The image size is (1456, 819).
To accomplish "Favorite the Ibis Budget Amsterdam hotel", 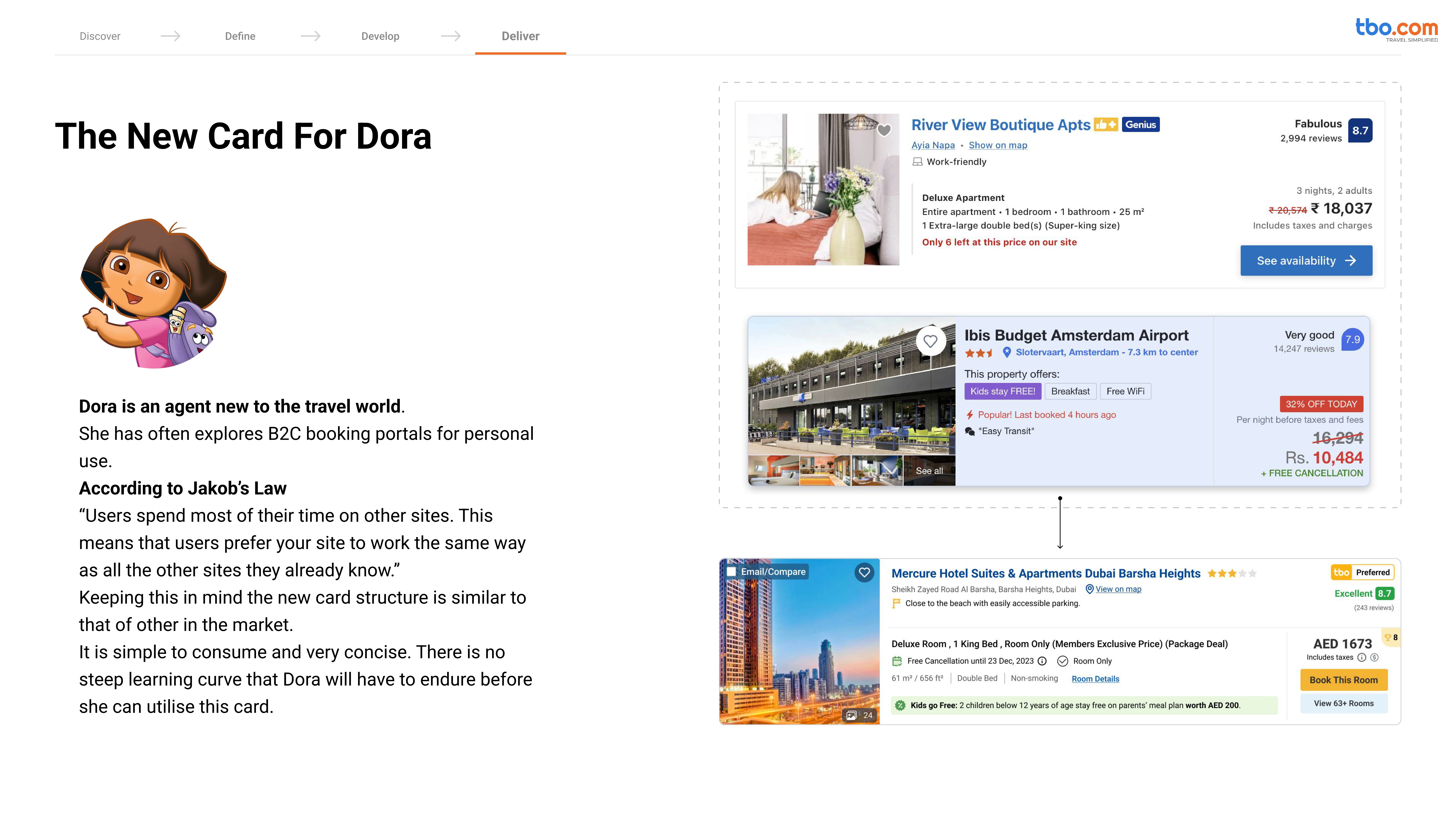I will click(x=930, y=341).
